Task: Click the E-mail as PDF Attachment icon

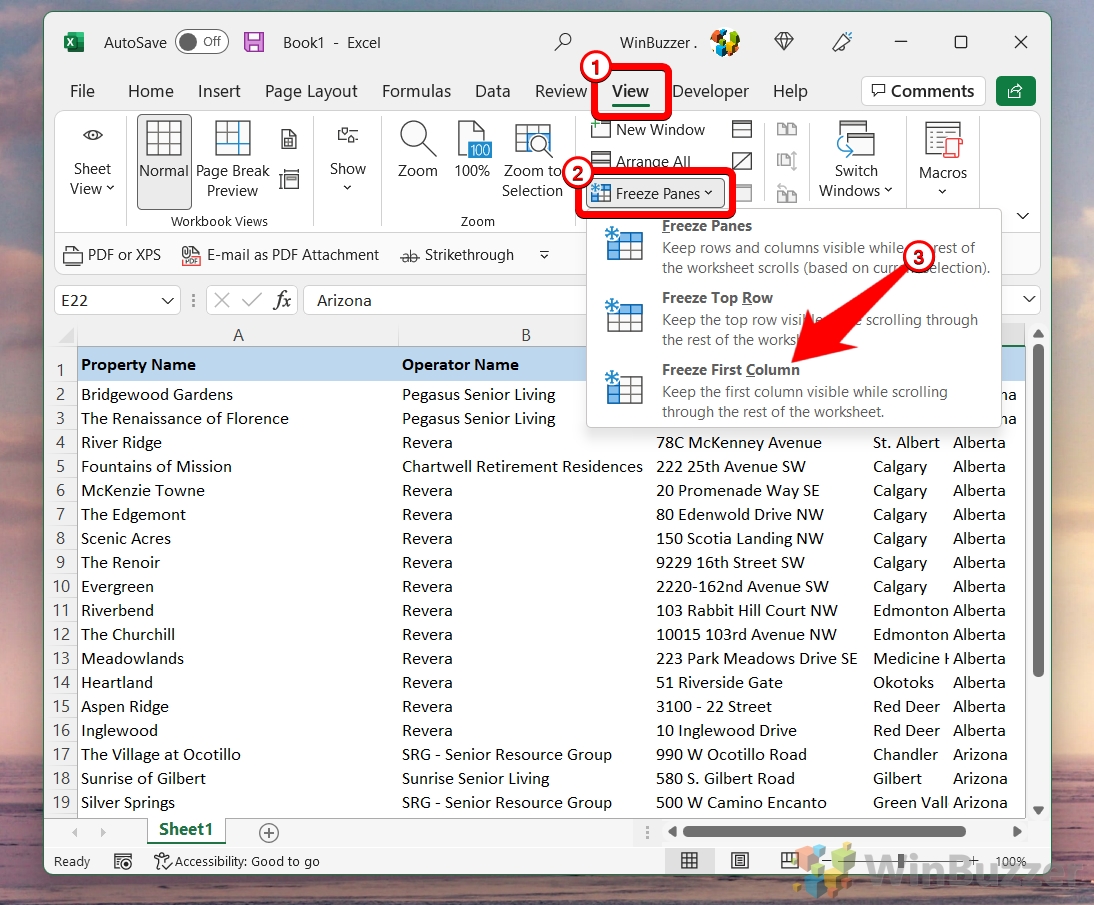Action: pyautogui.click(x=281, y=254)
